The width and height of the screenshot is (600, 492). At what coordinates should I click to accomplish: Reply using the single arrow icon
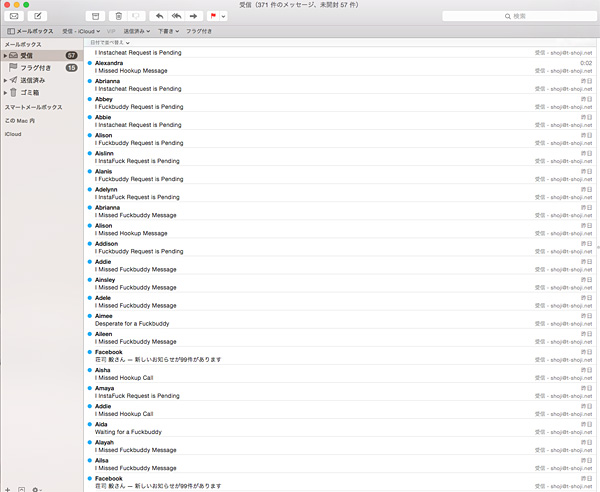pos(159,16)
